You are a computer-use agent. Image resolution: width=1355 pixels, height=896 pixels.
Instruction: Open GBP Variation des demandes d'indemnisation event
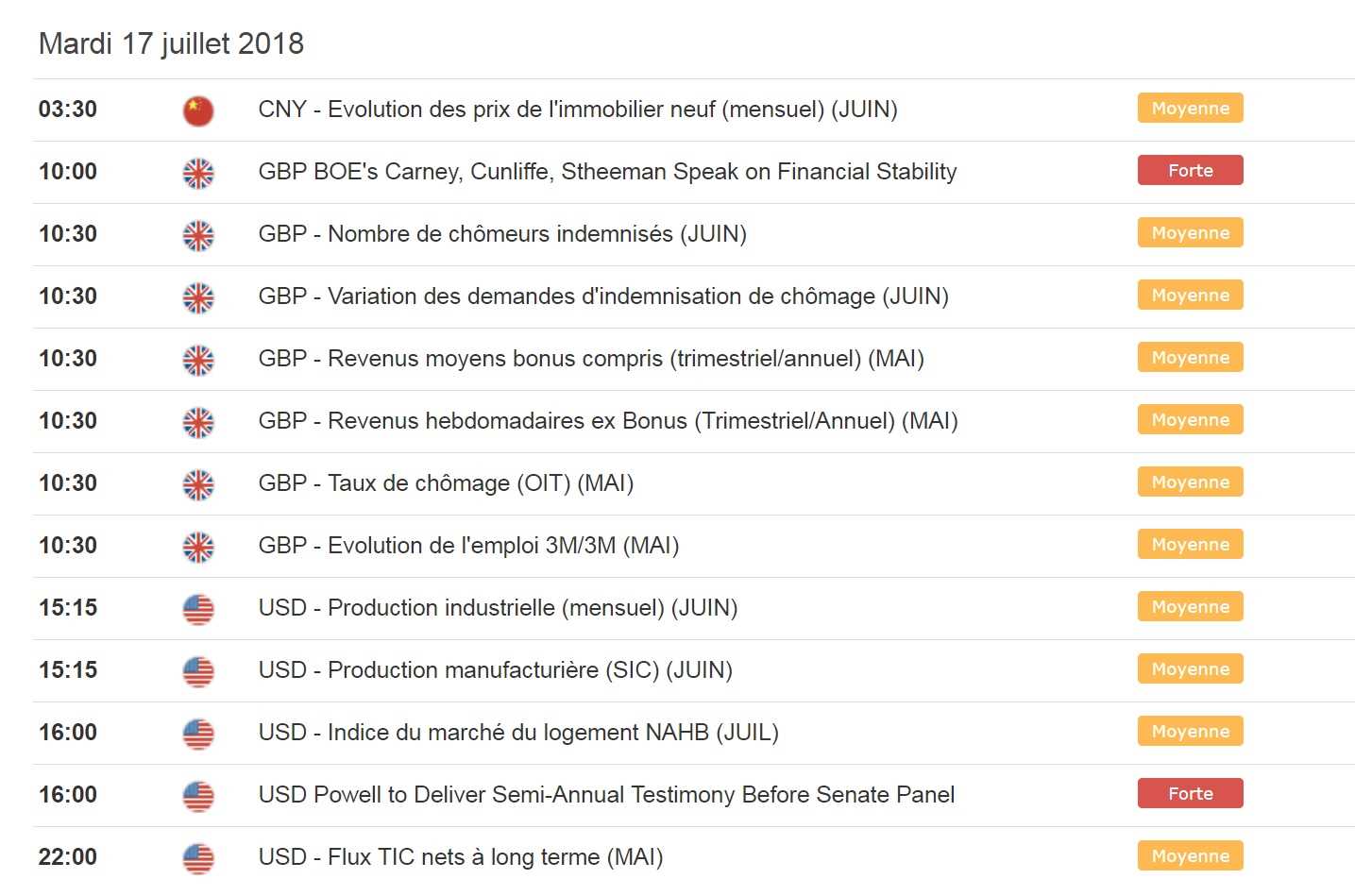(x=602, y=296)
